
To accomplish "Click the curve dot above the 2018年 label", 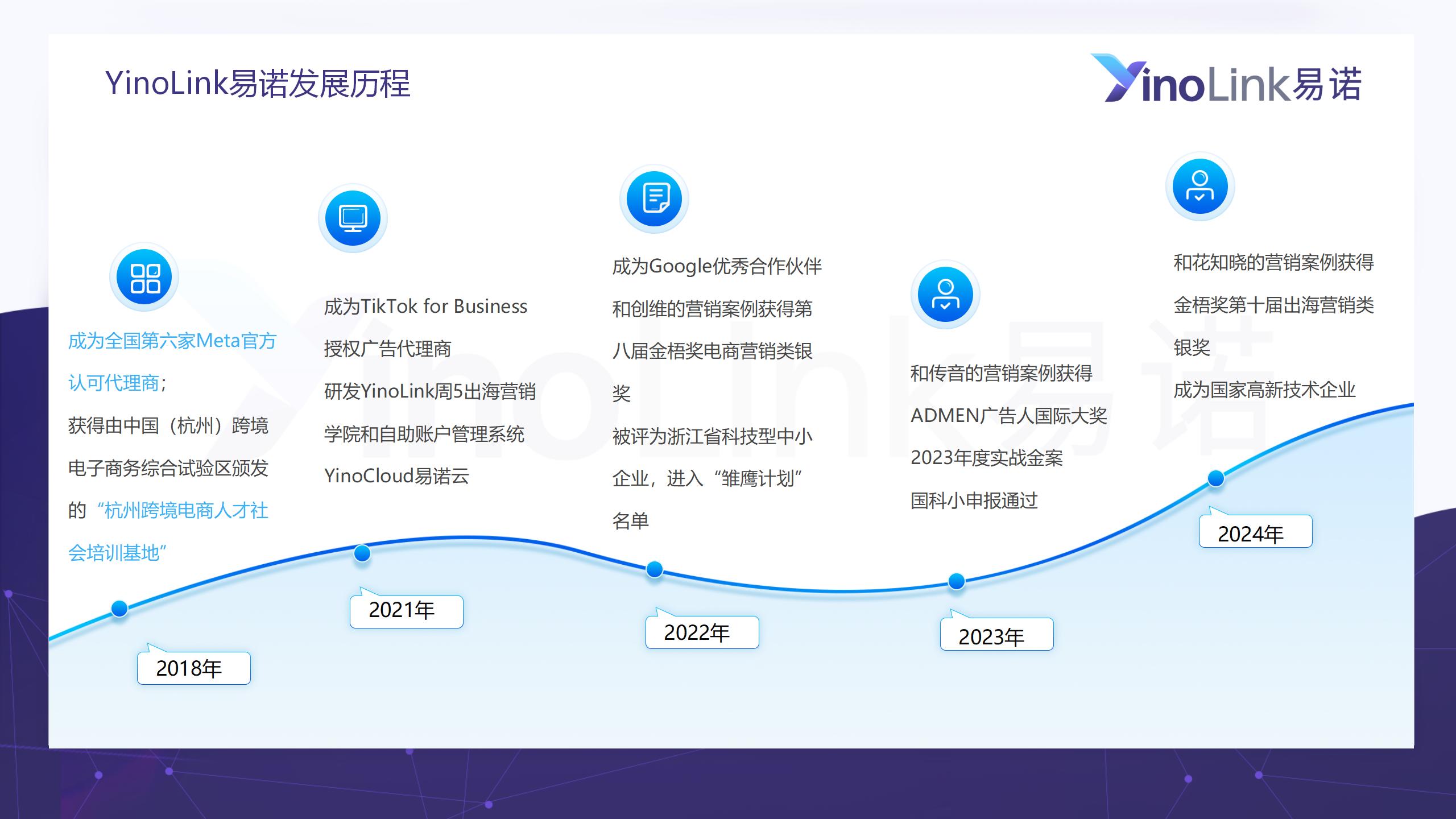I will coord(119,609).
